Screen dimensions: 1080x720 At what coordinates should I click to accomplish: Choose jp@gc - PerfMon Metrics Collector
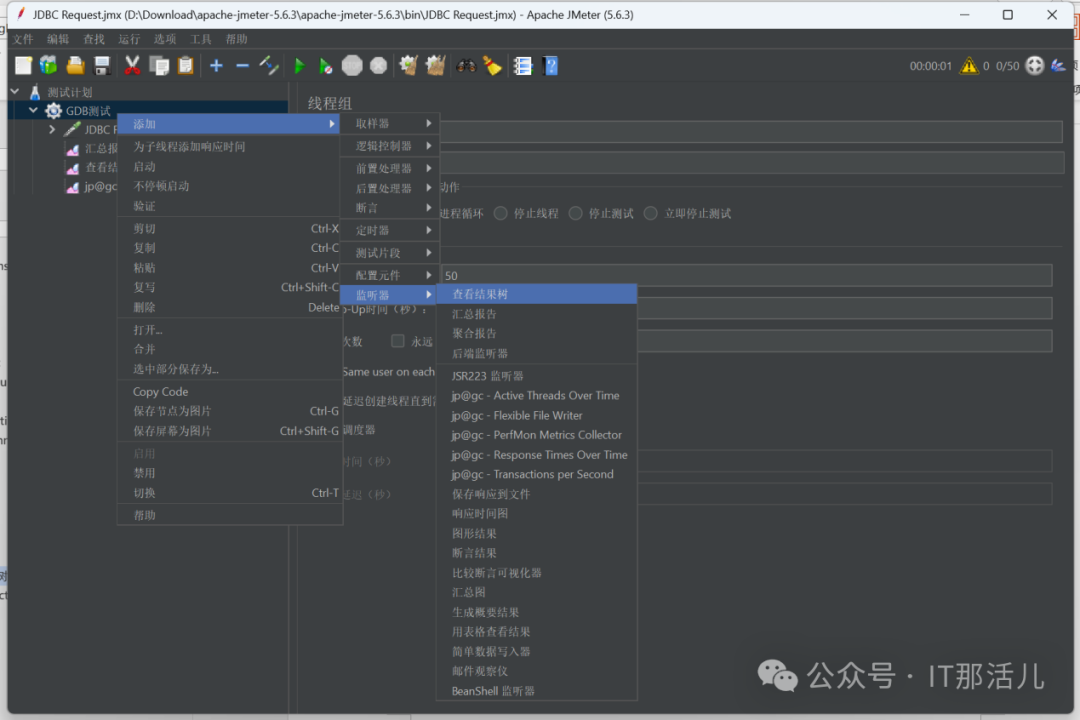[x=537, y=435]
